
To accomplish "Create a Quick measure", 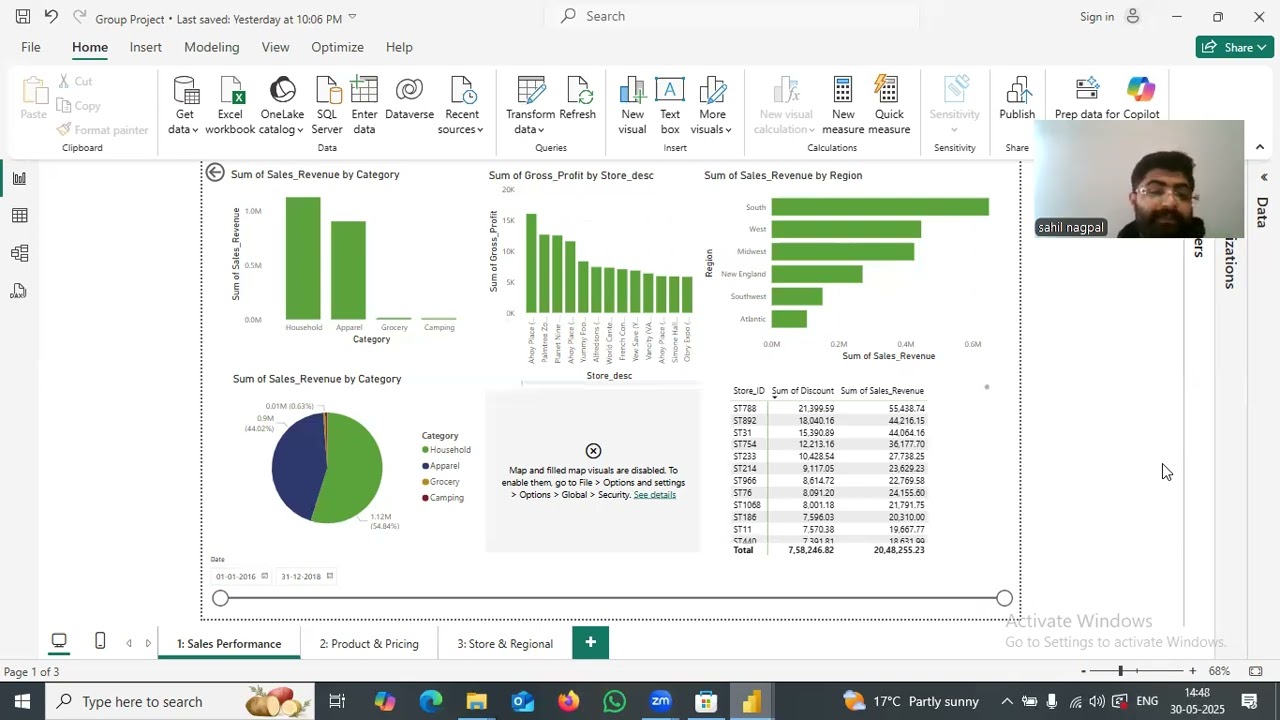I will point(889,105).
